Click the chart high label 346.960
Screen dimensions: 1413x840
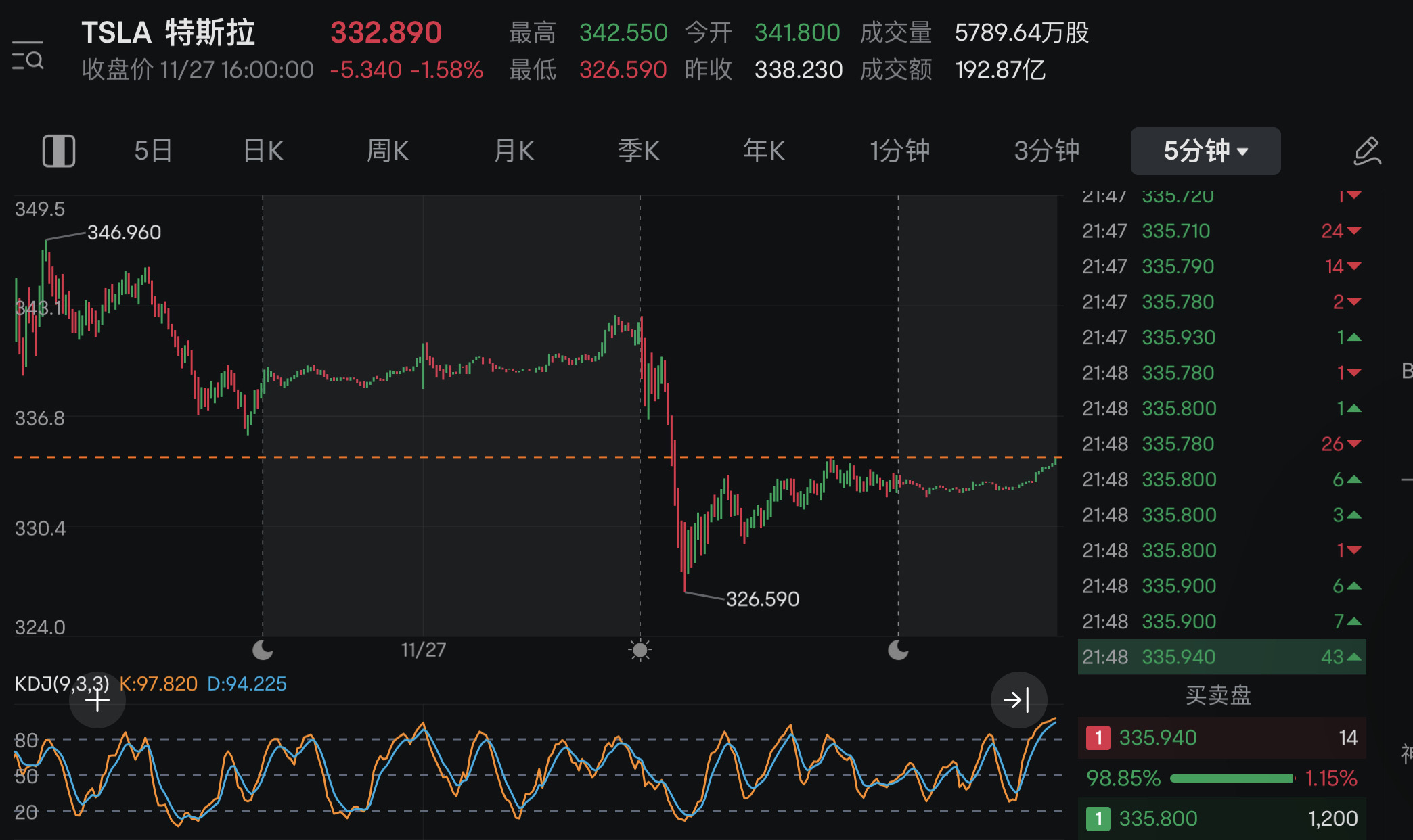tap(124, 233)
